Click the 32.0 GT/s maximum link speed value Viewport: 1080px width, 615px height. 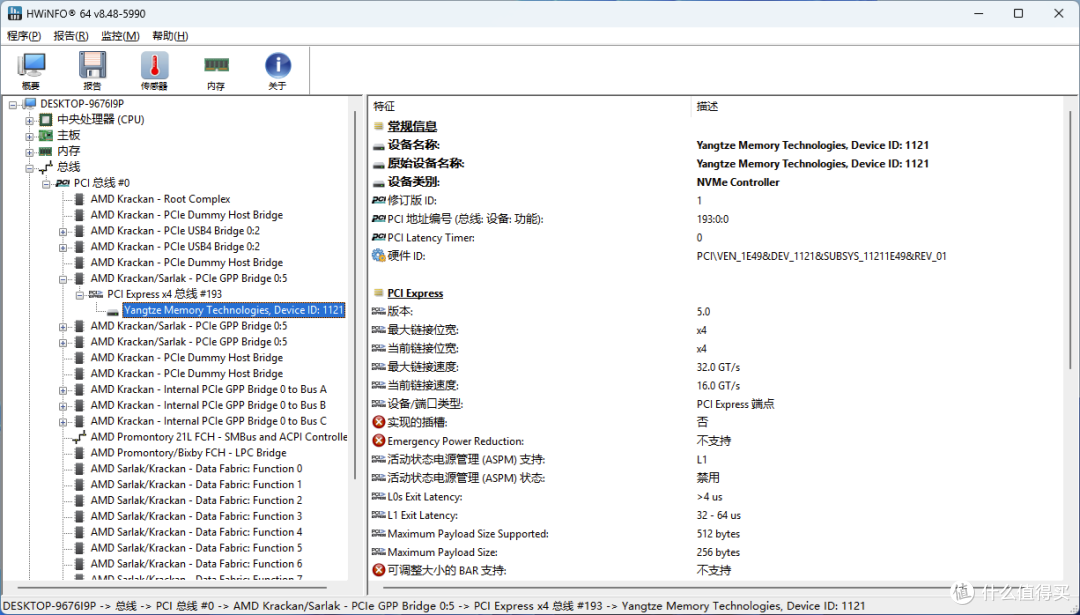718,367
